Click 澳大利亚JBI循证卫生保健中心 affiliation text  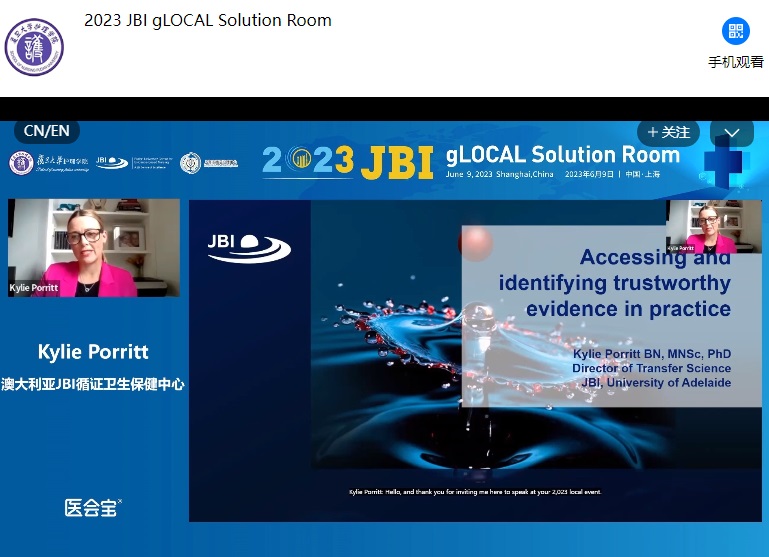pos(93,383)
